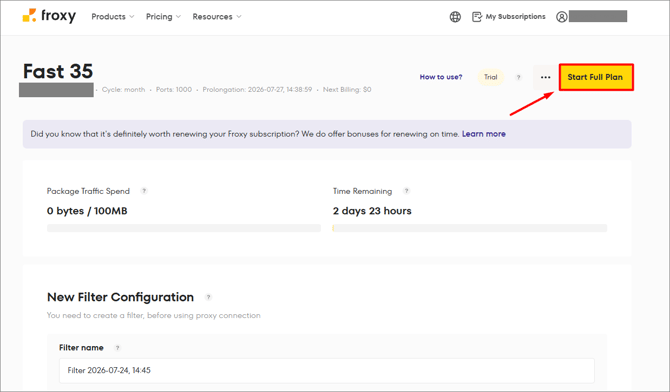
Task: Open the user account avatar icon
Action: [561, 17]
